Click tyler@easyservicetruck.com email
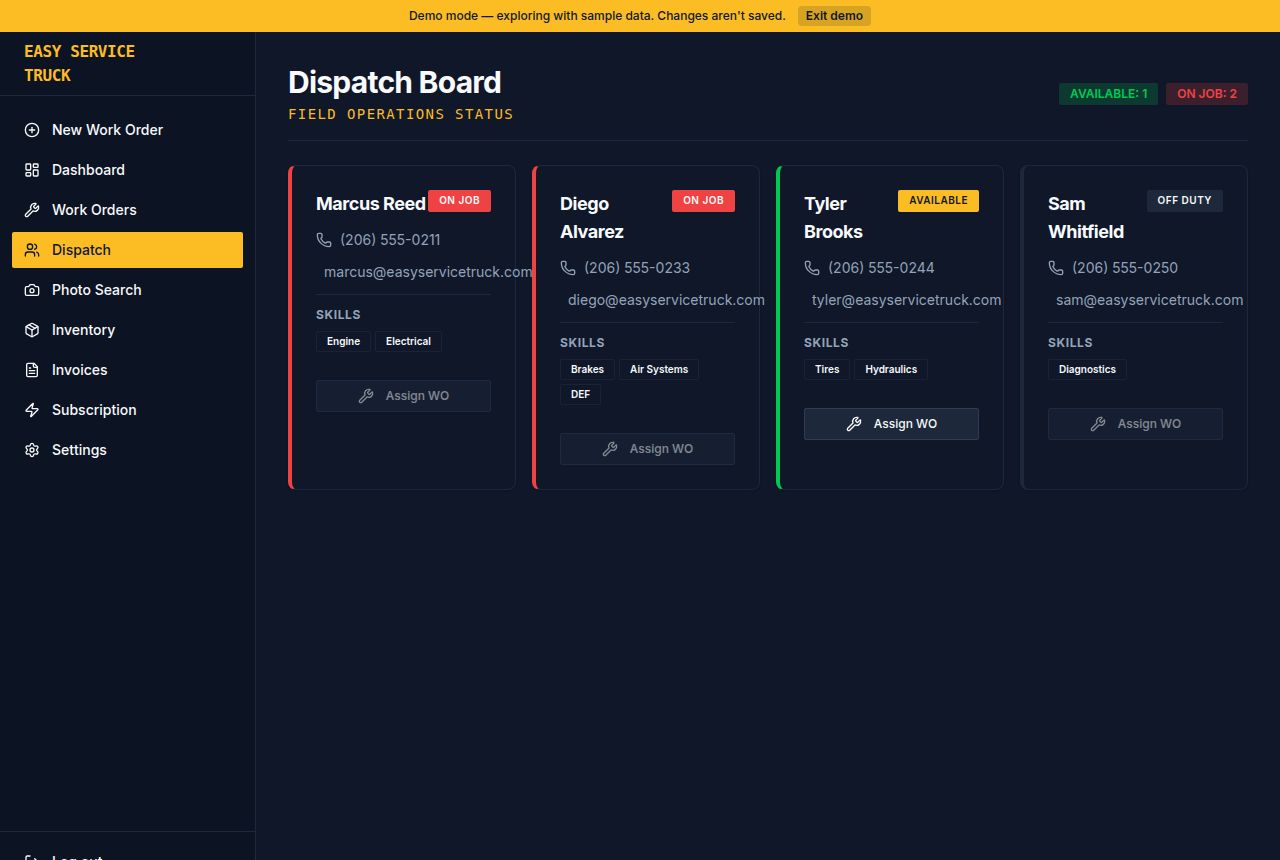The image size is (1280, 860). point(906,300)
